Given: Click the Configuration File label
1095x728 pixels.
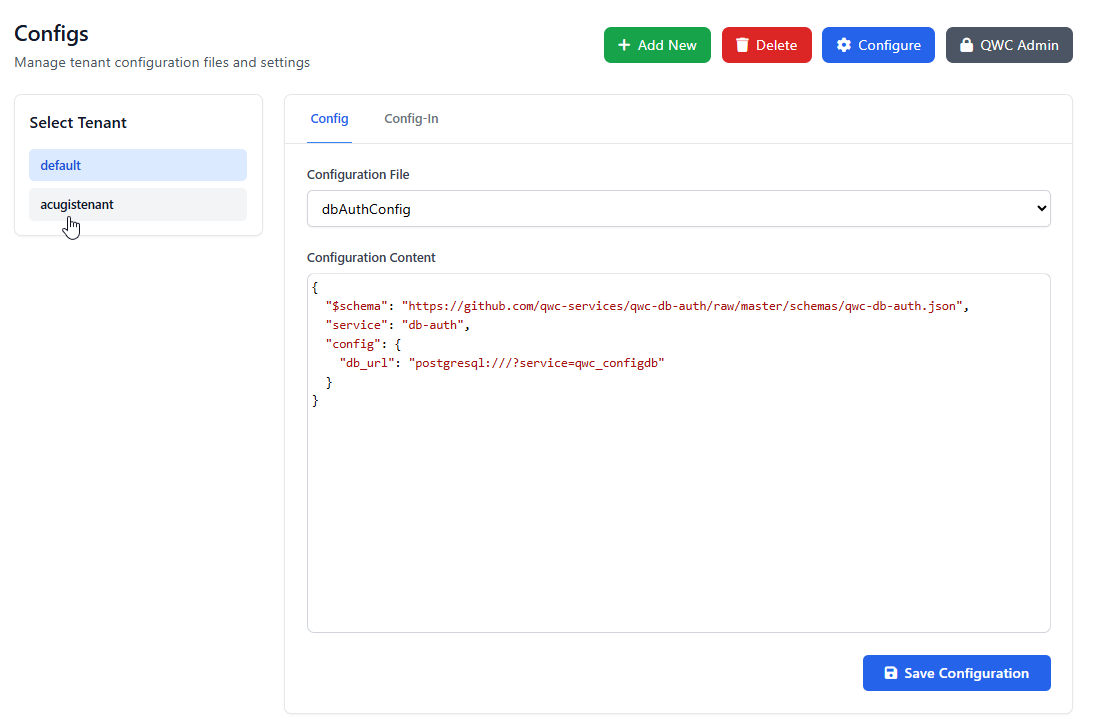Looking at the screenshot, I should [x=358, y=175].
